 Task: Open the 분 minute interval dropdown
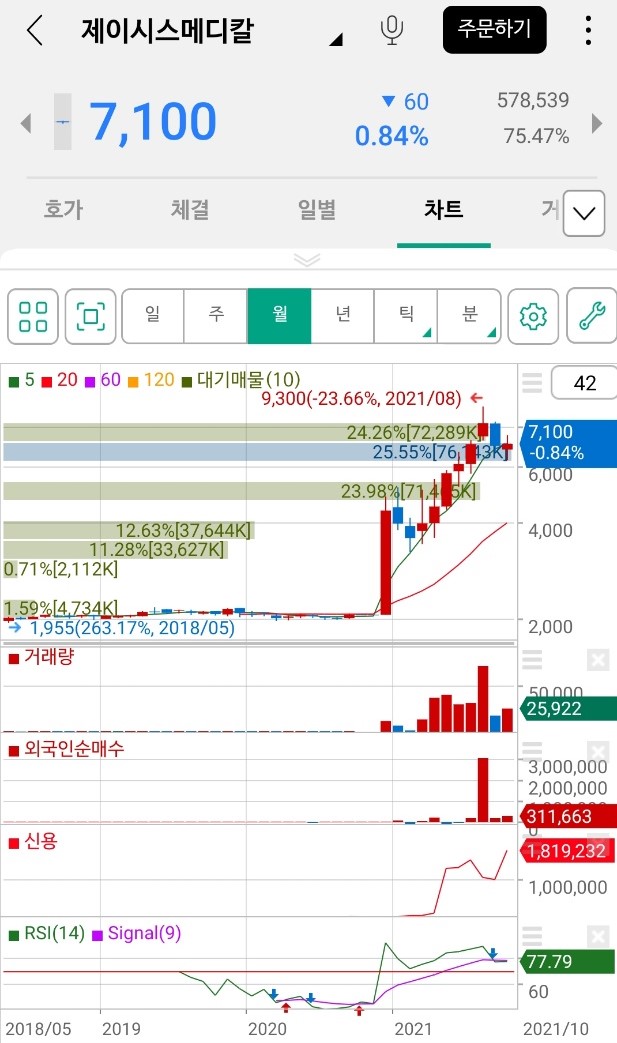(469, 317)
